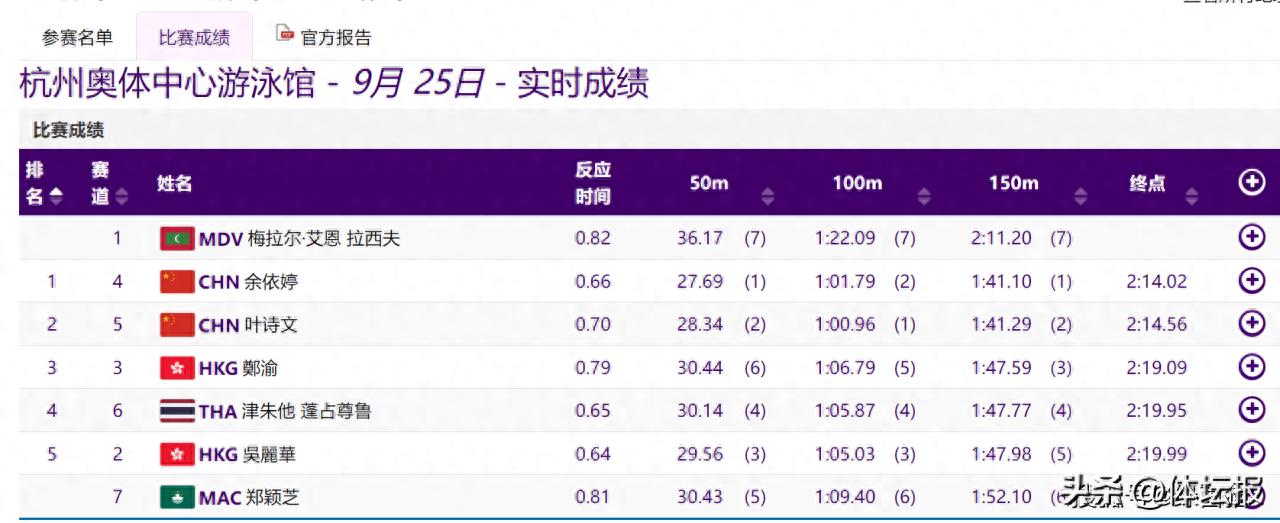Sort by 150m split time arrows
This screenshot has width=1280, height=523.
tap(1080, 197)
